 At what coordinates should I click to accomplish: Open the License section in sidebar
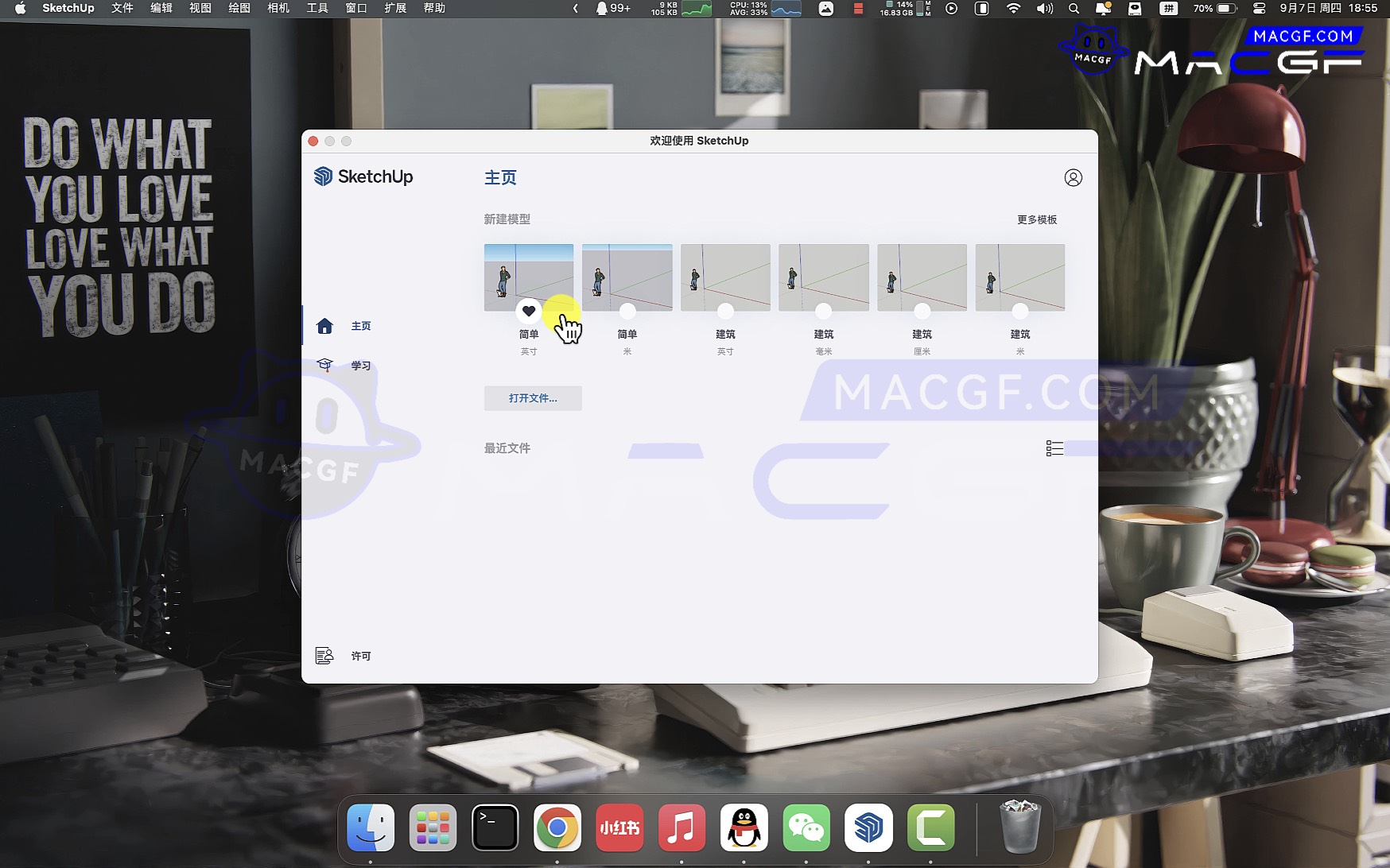click(360, 656)
